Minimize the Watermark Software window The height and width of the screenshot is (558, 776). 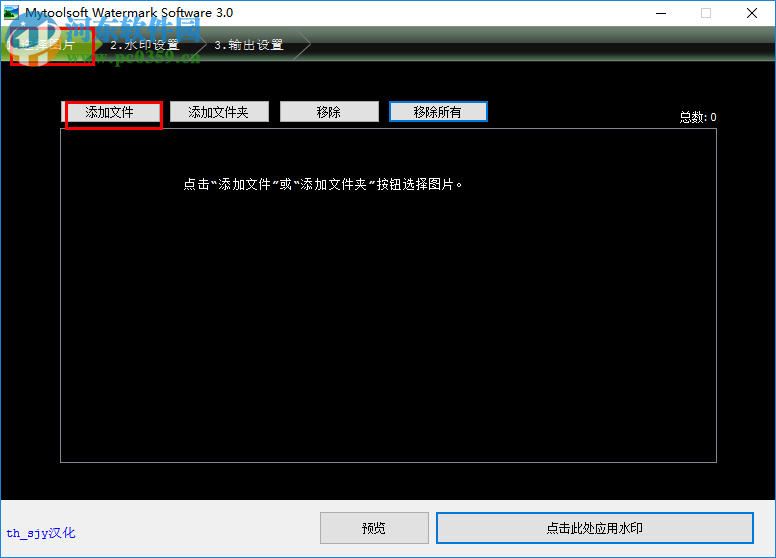pyautogui.click(x=661, y=13)
